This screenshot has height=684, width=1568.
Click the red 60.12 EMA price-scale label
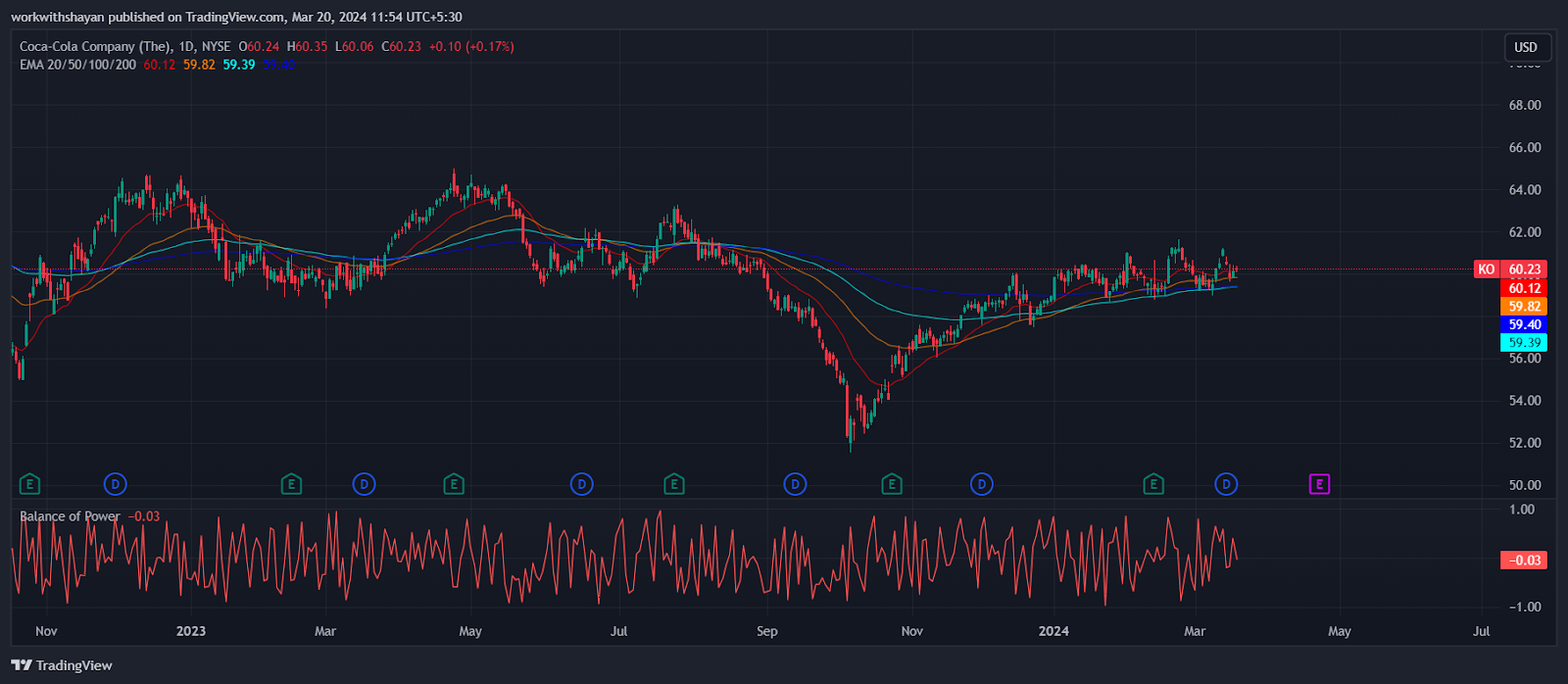1525,288
